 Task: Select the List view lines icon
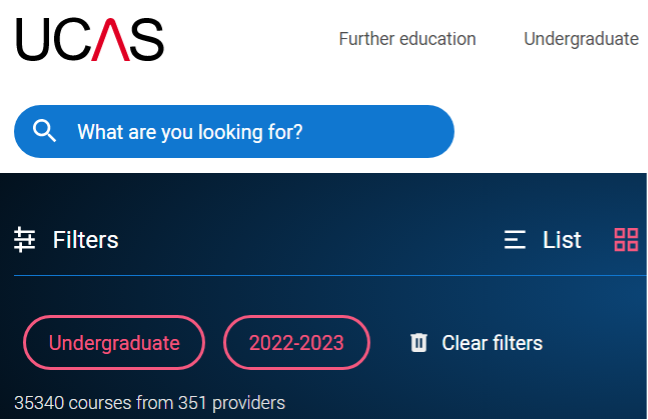coord(515,240)
